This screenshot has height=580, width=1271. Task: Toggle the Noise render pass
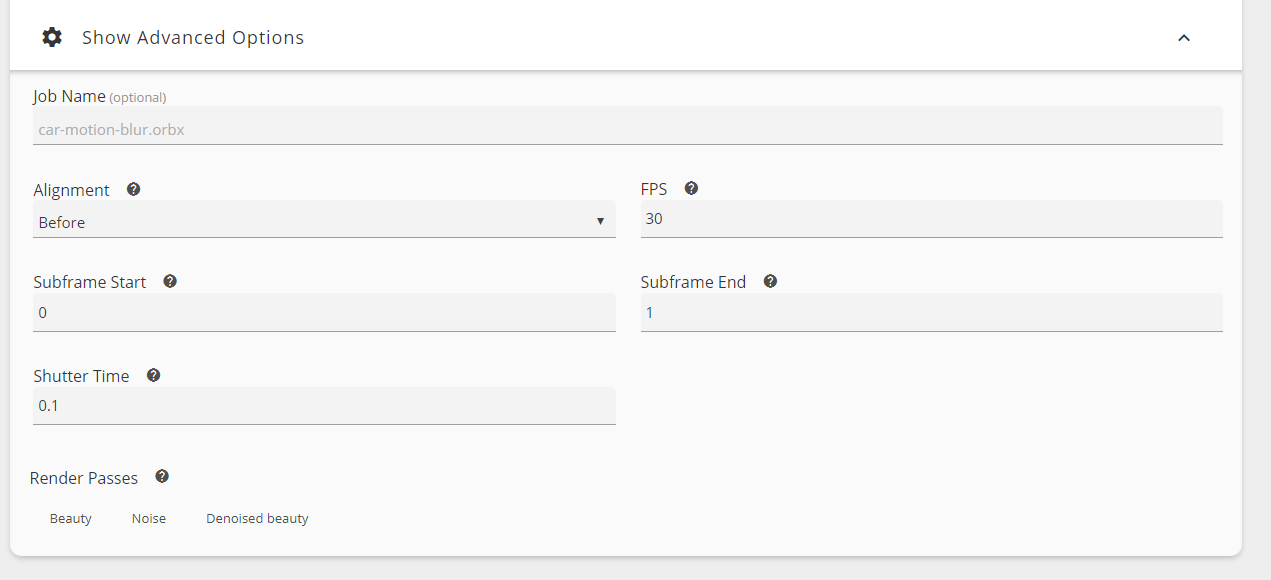click(149, 519)
